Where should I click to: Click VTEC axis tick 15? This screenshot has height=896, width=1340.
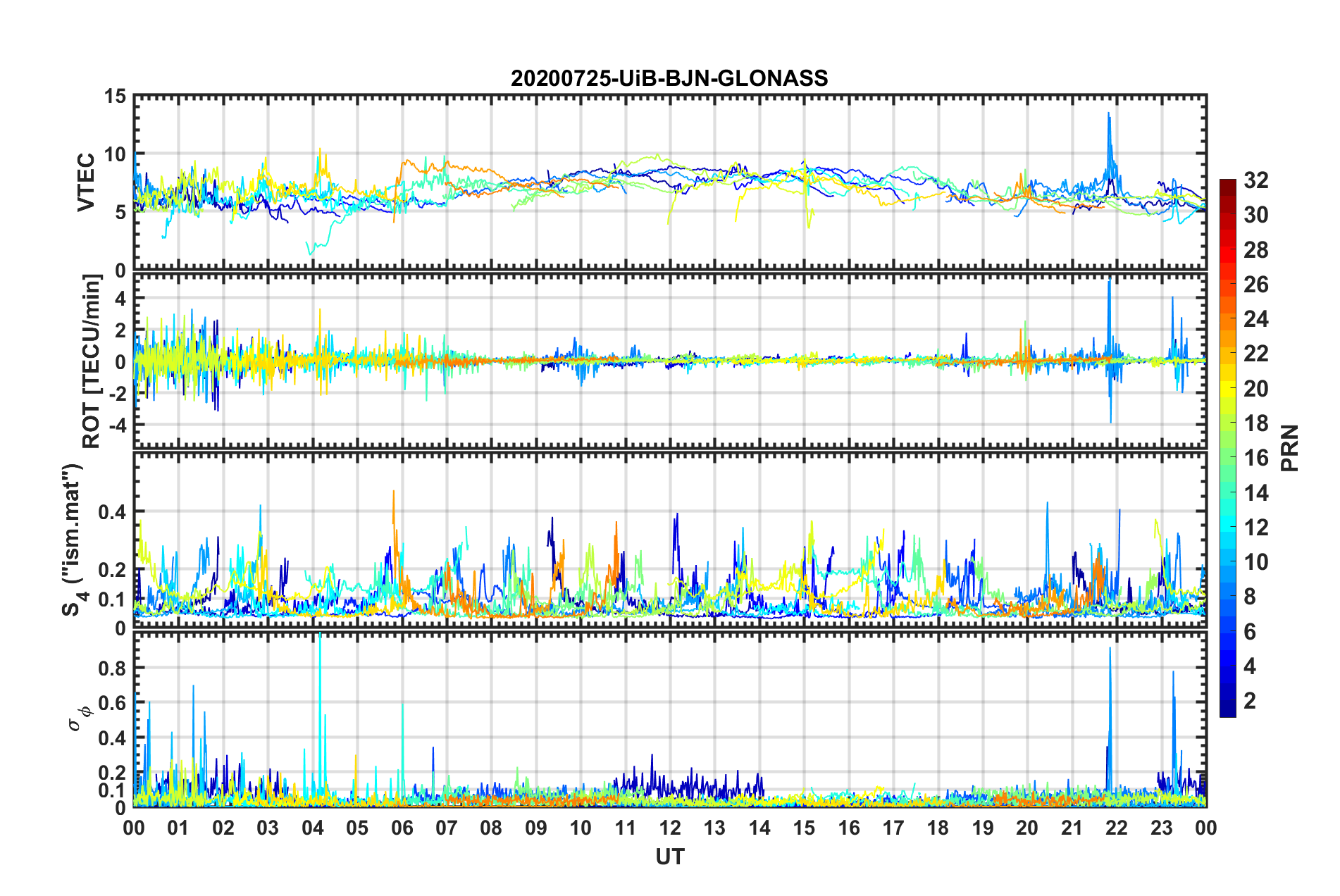point(115,96)
